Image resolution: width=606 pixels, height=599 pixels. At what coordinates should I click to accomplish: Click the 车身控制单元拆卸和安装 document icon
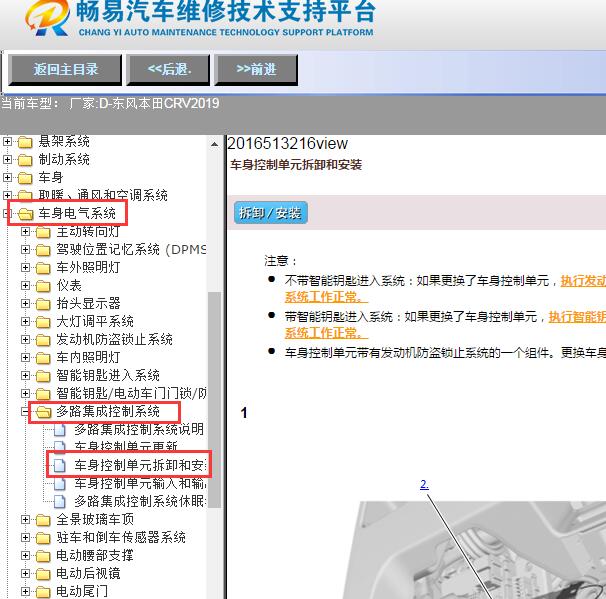coord(60,466)
